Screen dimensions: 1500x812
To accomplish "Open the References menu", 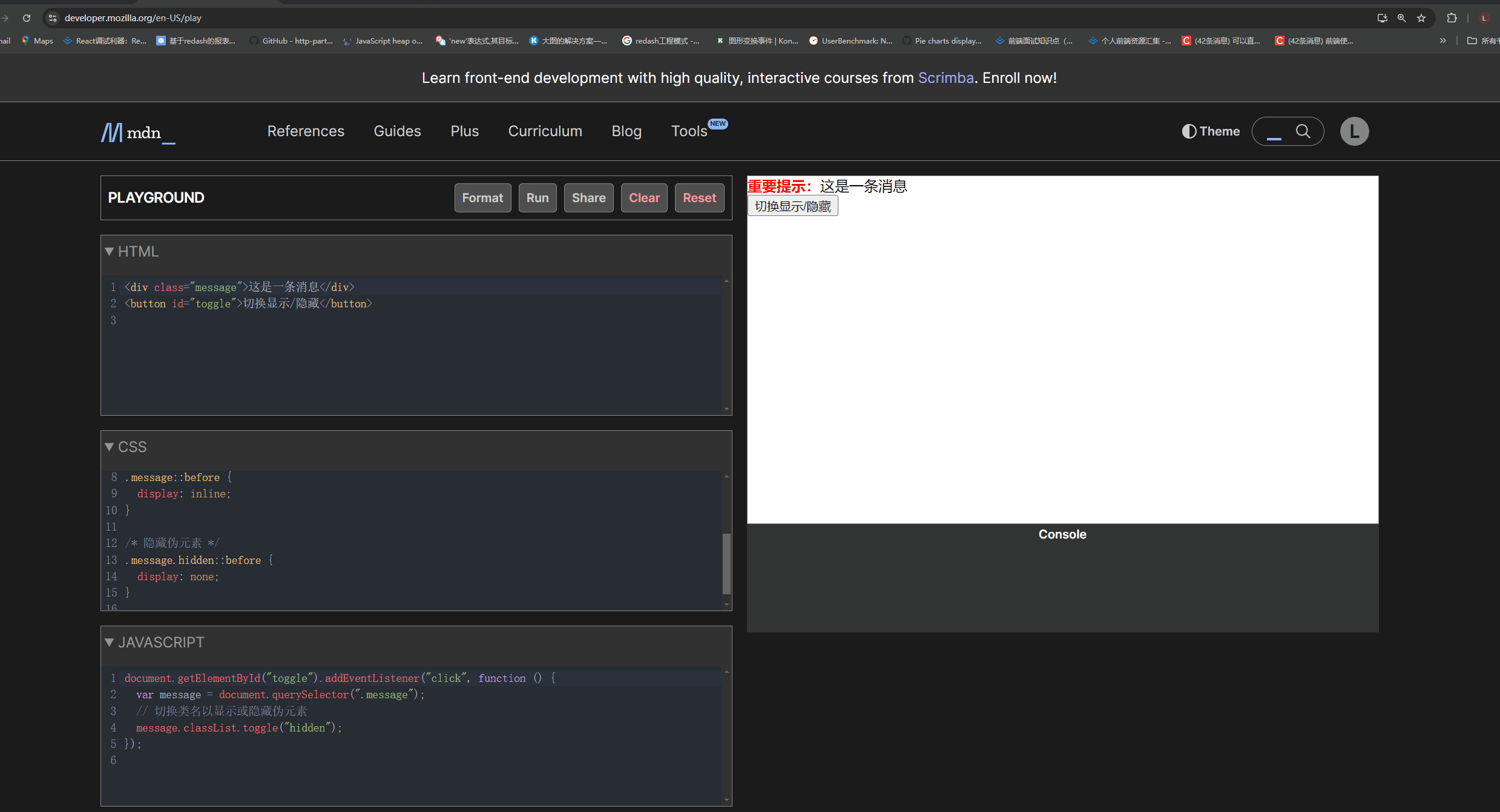I will [x=306, y=131].
